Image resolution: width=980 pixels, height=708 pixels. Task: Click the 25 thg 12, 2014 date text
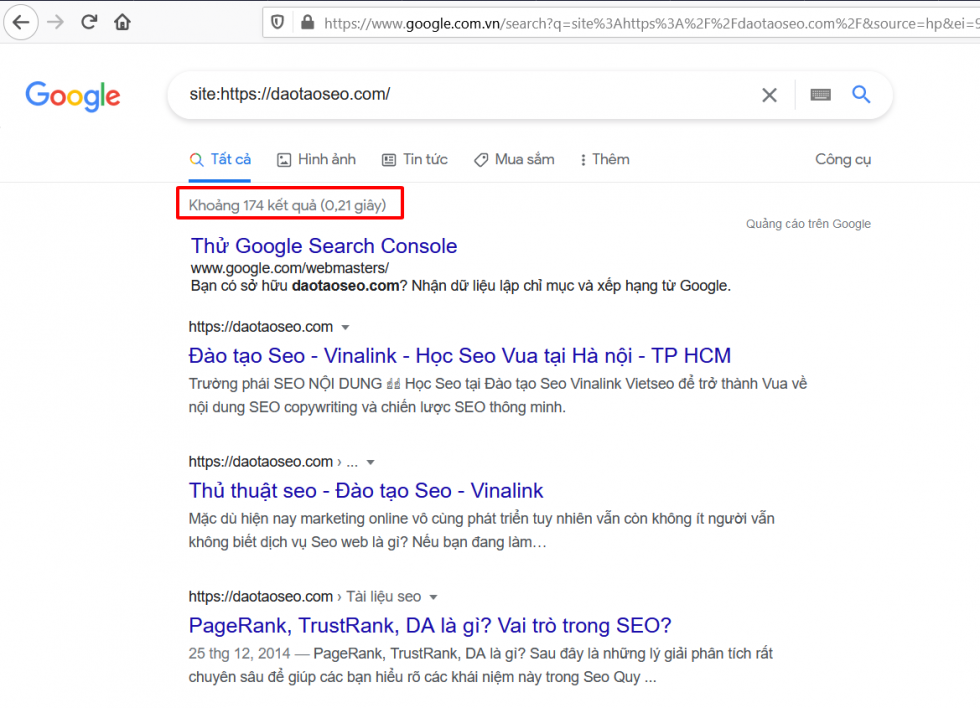click(x=239, y=654)
